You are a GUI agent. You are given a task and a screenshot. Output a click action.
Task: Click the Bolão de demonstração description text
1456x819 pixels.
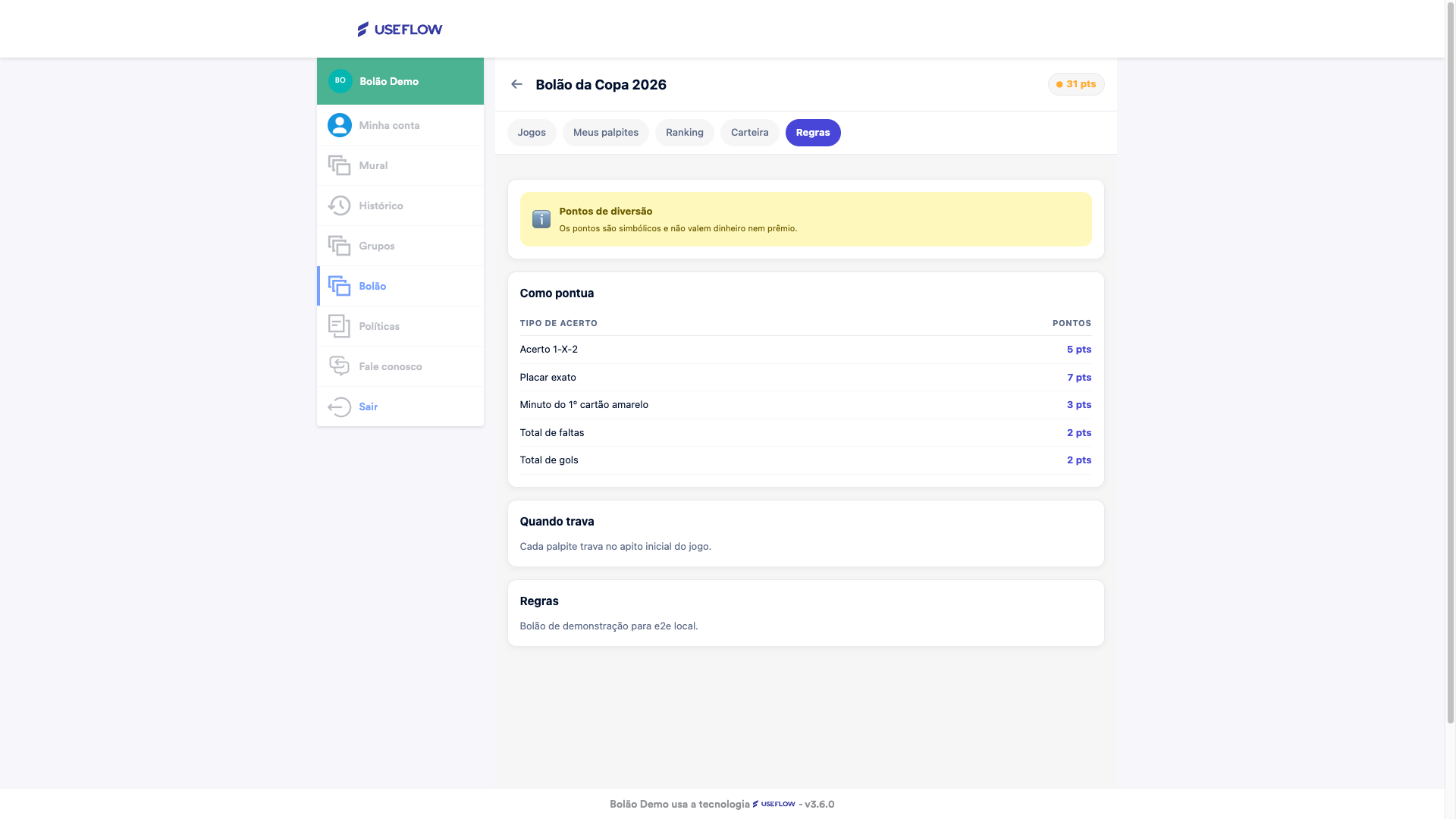click(x=608, y=626)
